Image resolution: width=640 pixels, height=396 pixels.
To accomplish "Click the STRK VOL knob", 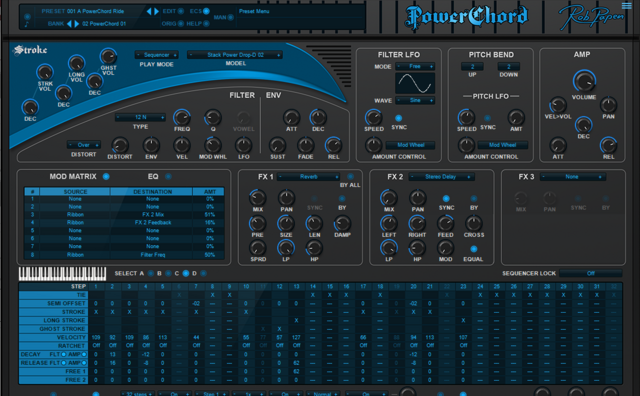I will click(44, 73).
